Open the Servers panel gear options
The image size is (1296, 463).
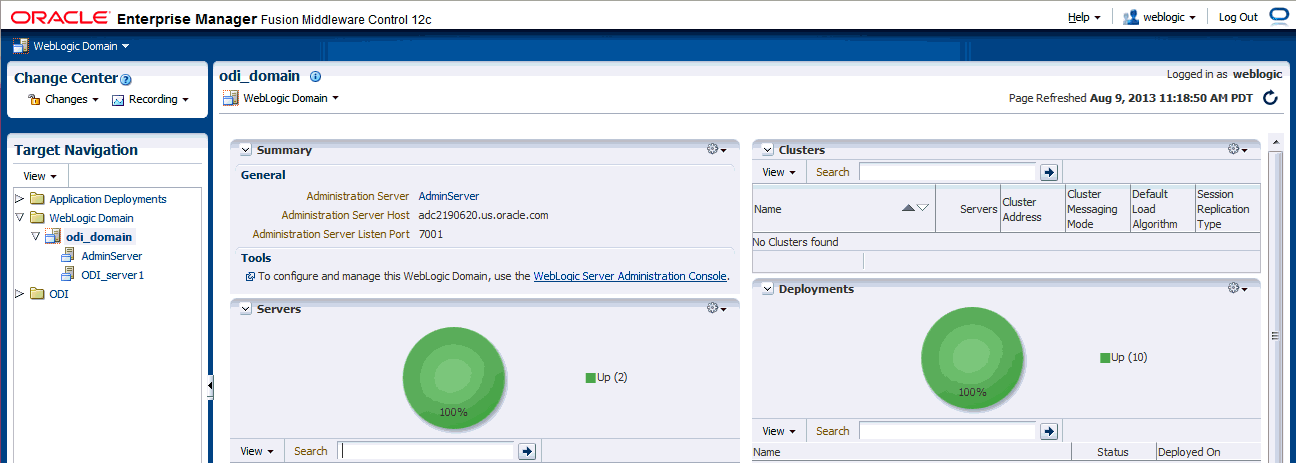pos(716,308)
